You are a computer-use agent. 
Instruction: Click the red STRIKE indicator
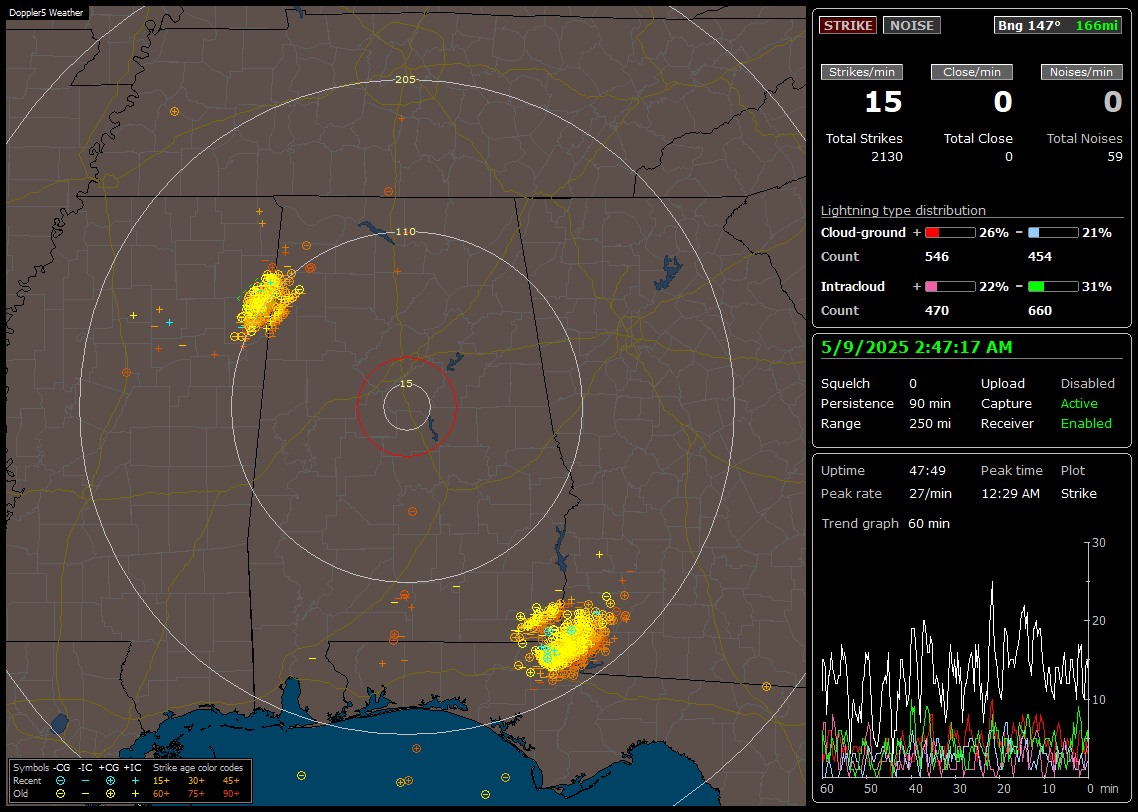tap(848, 25)
